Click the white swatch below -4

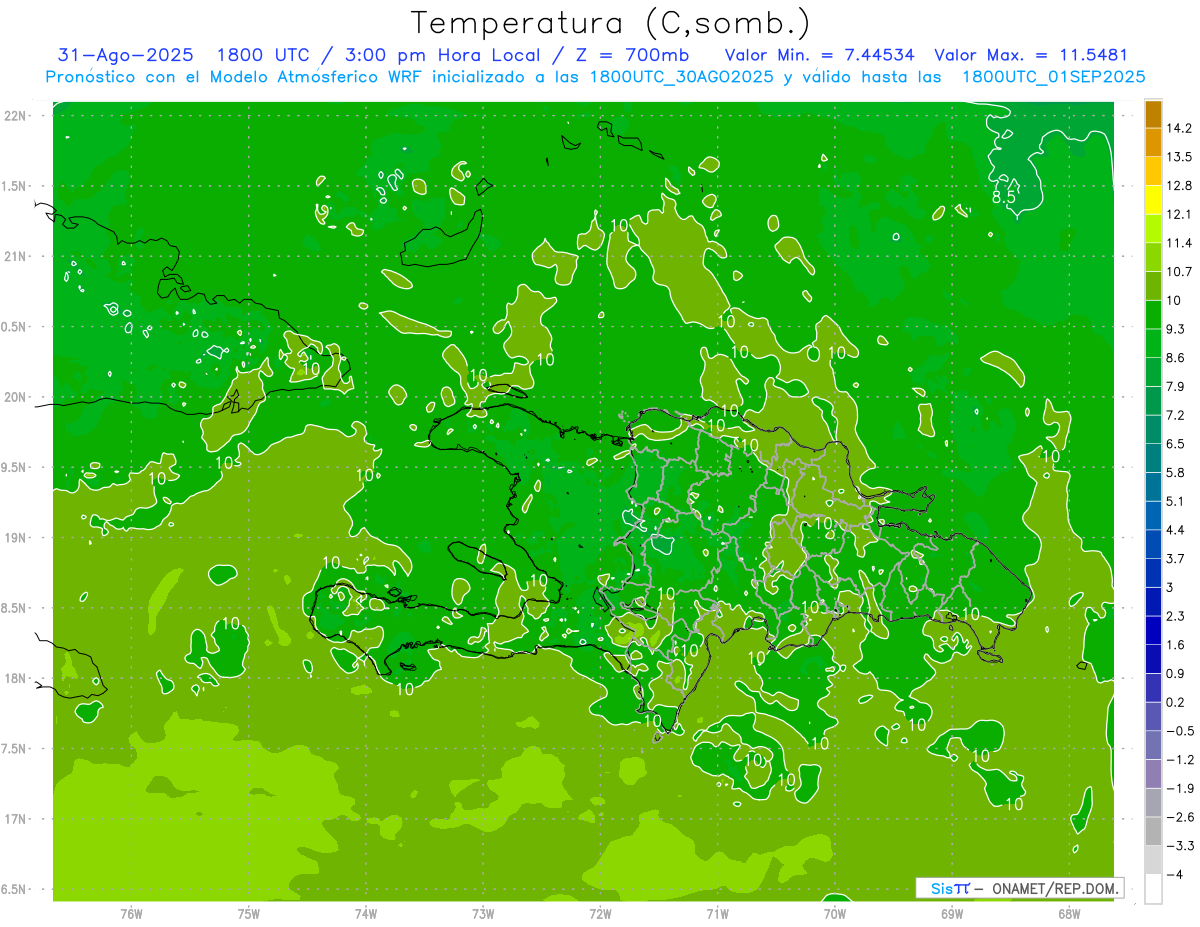pyautogui.click(x=1153, y=888)
